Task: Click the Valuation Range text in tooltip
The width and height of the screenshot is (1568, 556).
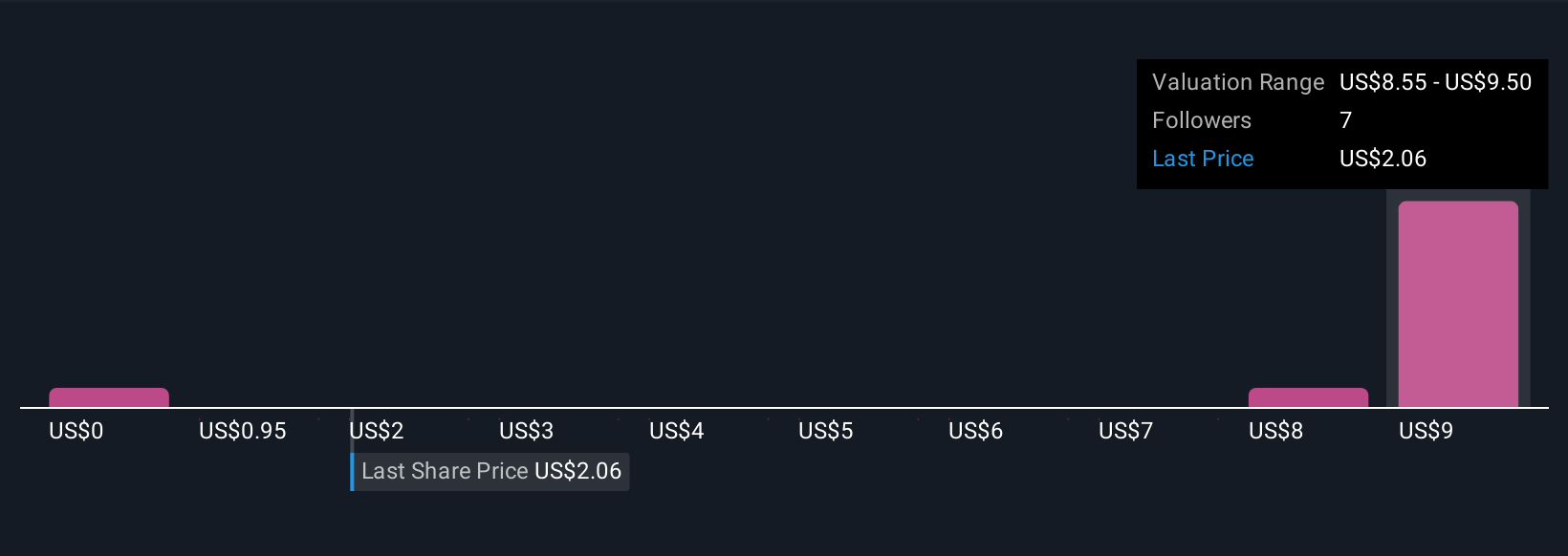Action: (1238, 82)
